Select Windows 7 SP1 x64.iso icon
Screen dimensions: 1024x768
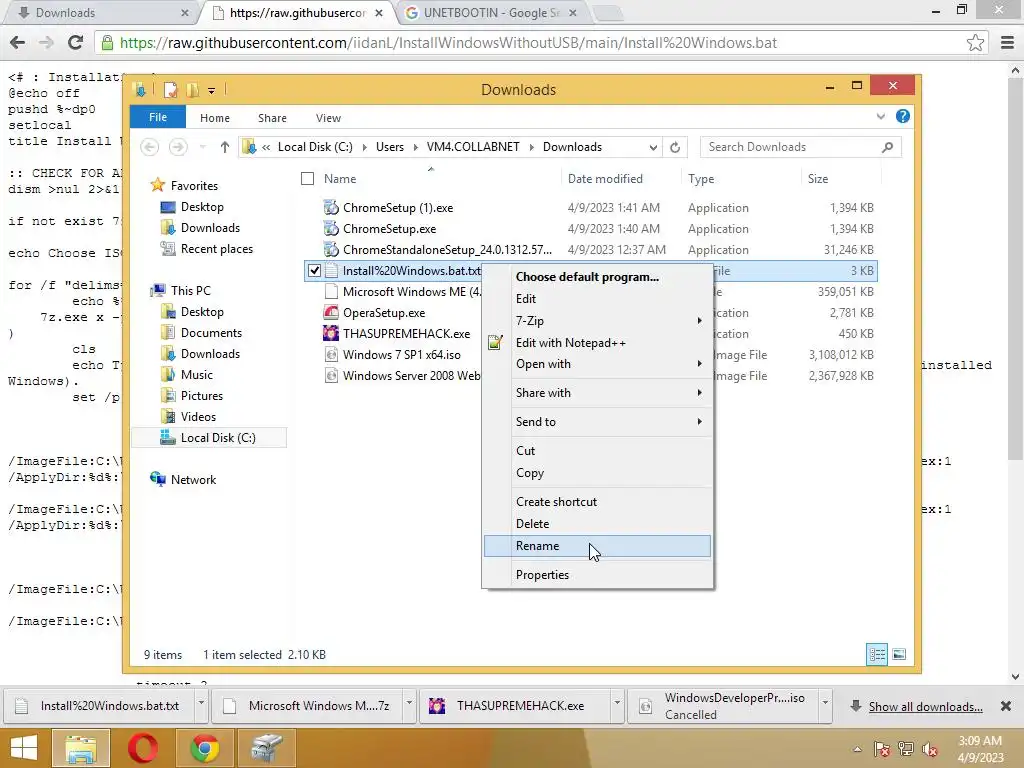tap(331, 355)
